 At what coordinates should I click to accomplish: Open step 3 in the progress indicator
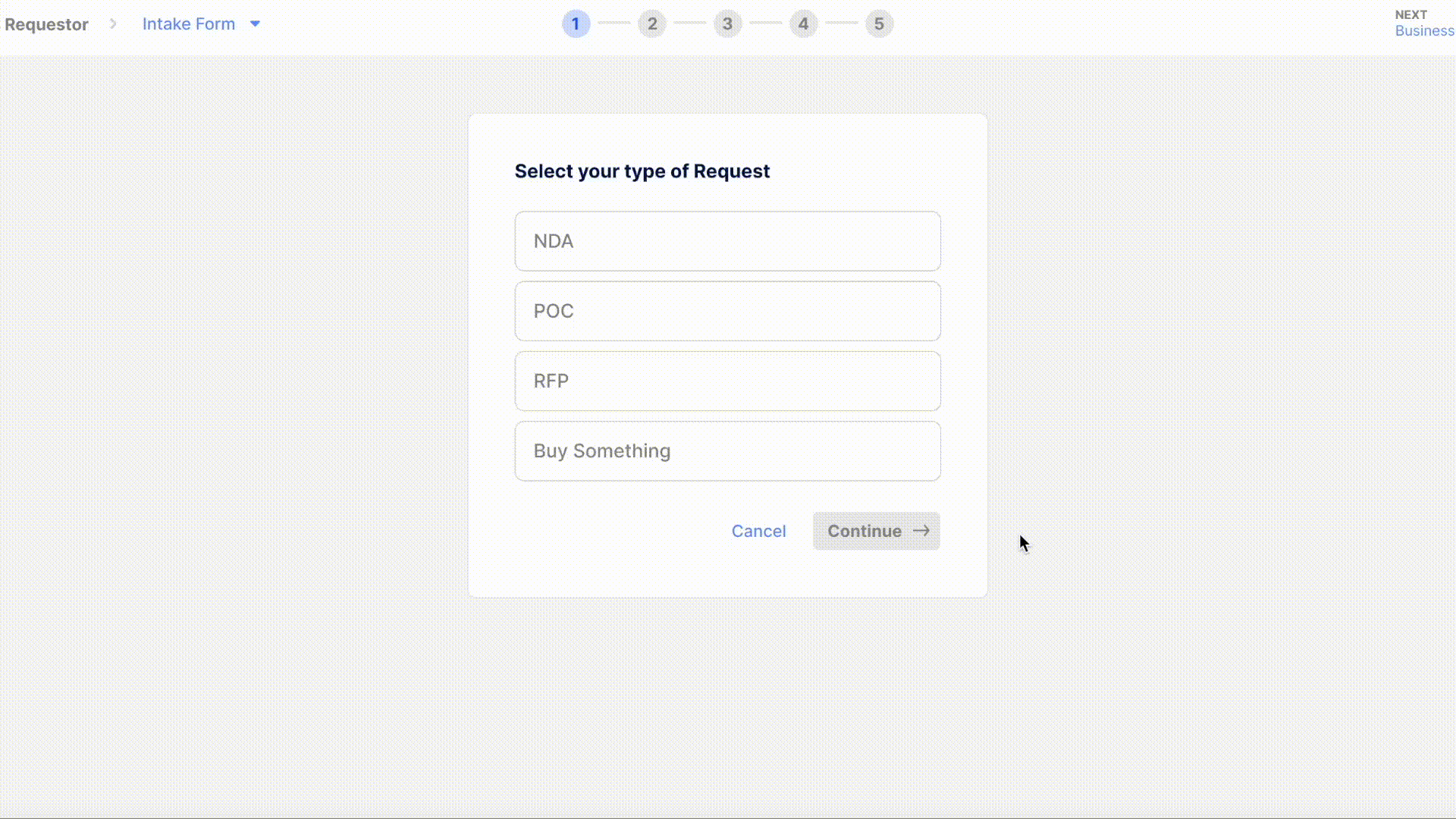tap(727, 24)
